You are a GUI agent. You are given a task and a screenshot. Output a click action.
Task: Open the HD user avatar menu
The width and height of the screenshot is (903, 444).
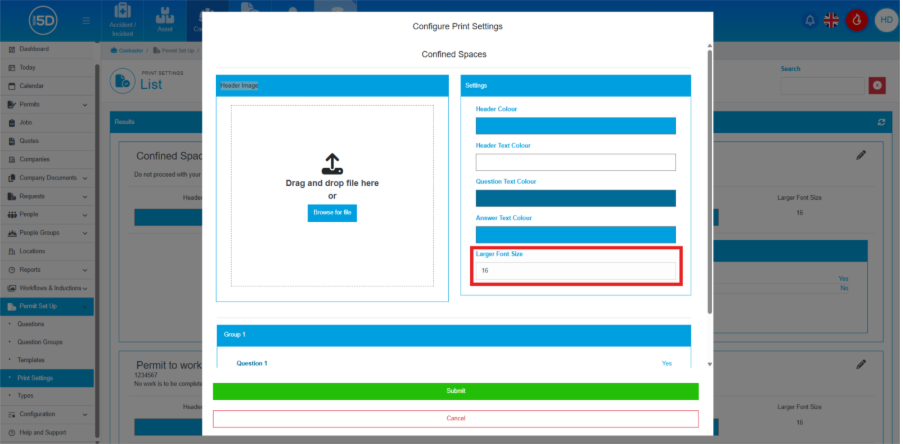click(x=886, y=21)
